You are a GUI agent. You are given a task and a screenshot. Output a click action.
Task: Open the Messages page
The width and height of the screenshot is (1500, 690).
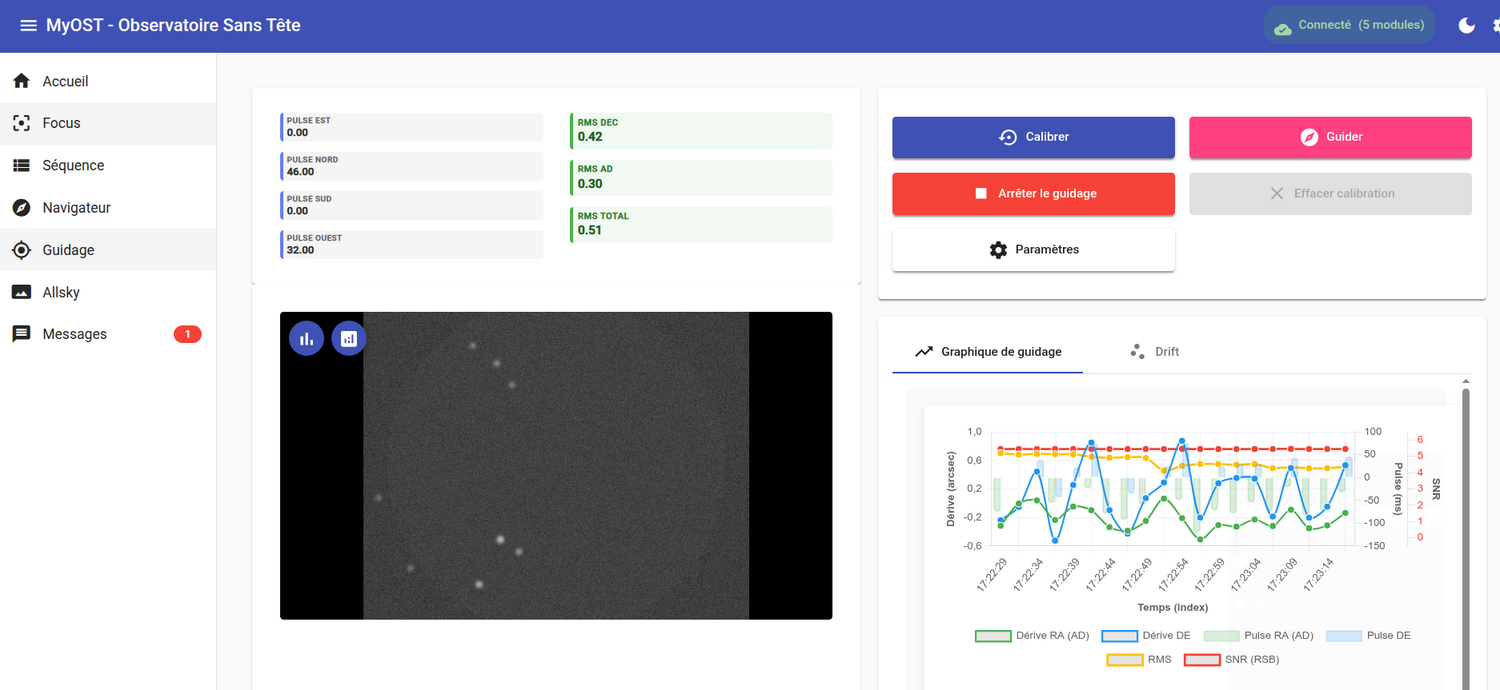(108, 334)
